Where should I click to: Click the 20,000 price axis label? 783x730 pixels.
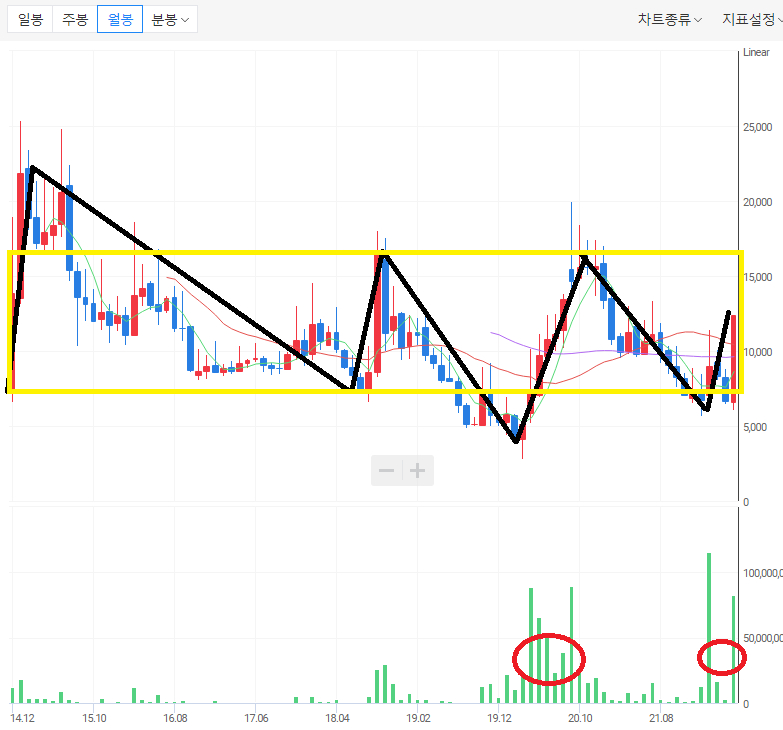point(758,202)
